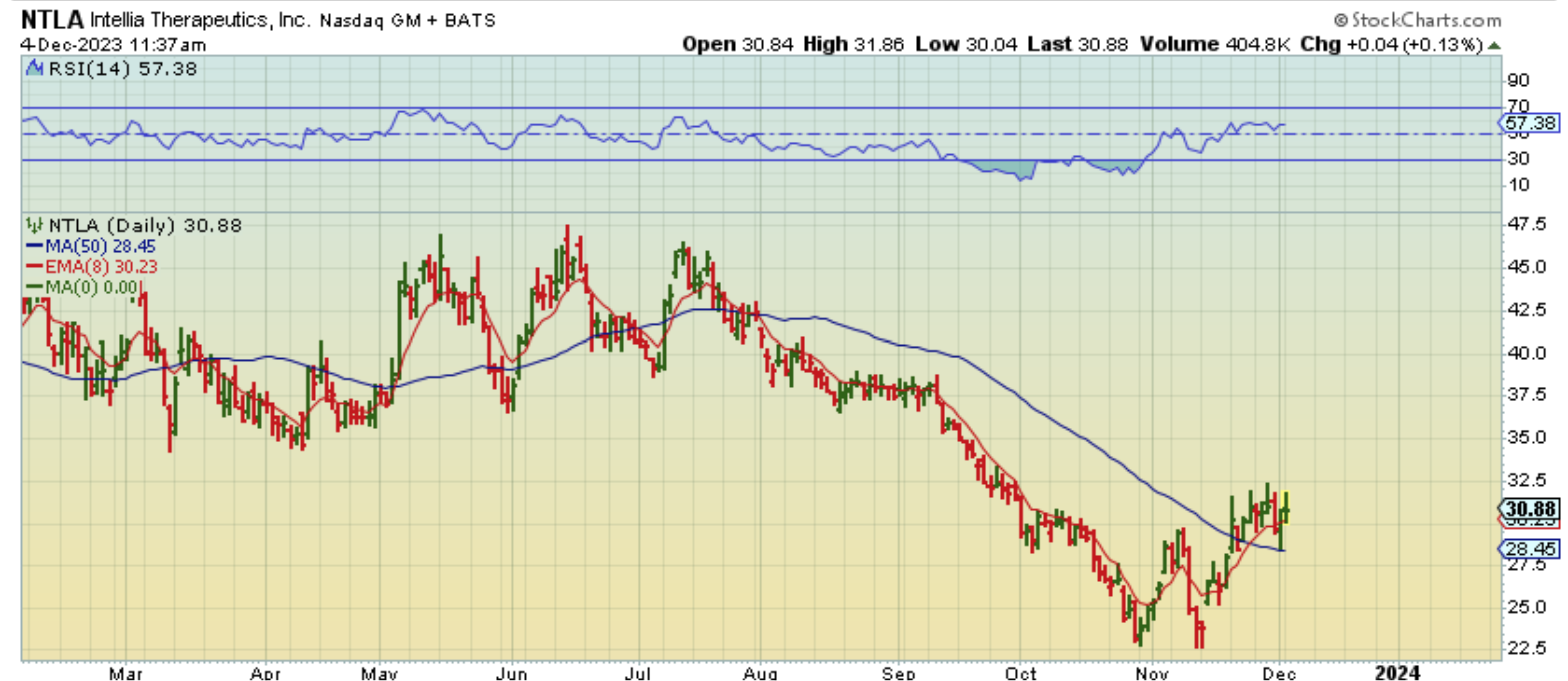Select the Jun label on time axis

tap(511, 673)
